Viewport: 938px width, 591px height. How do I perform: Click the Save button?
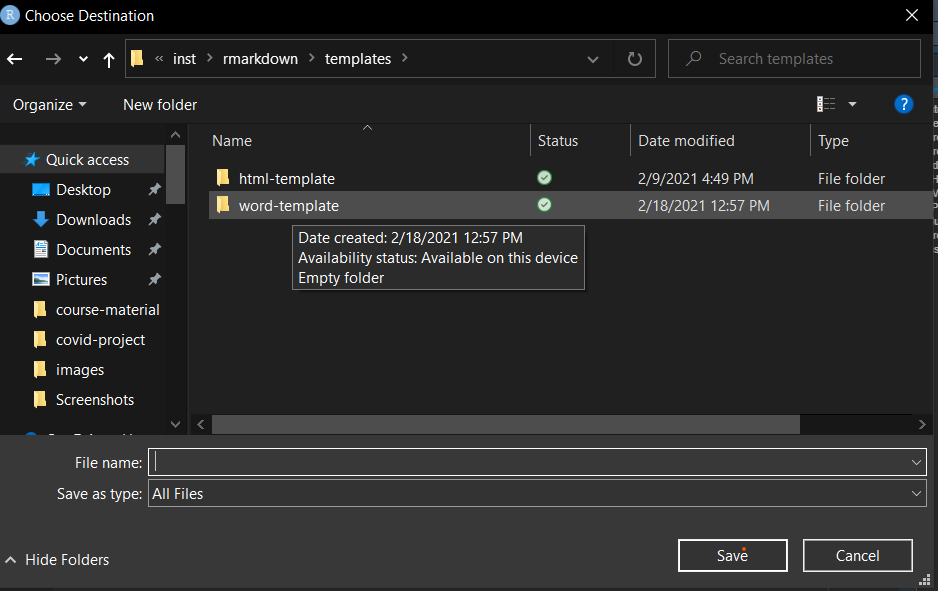[x=732, y=555]
